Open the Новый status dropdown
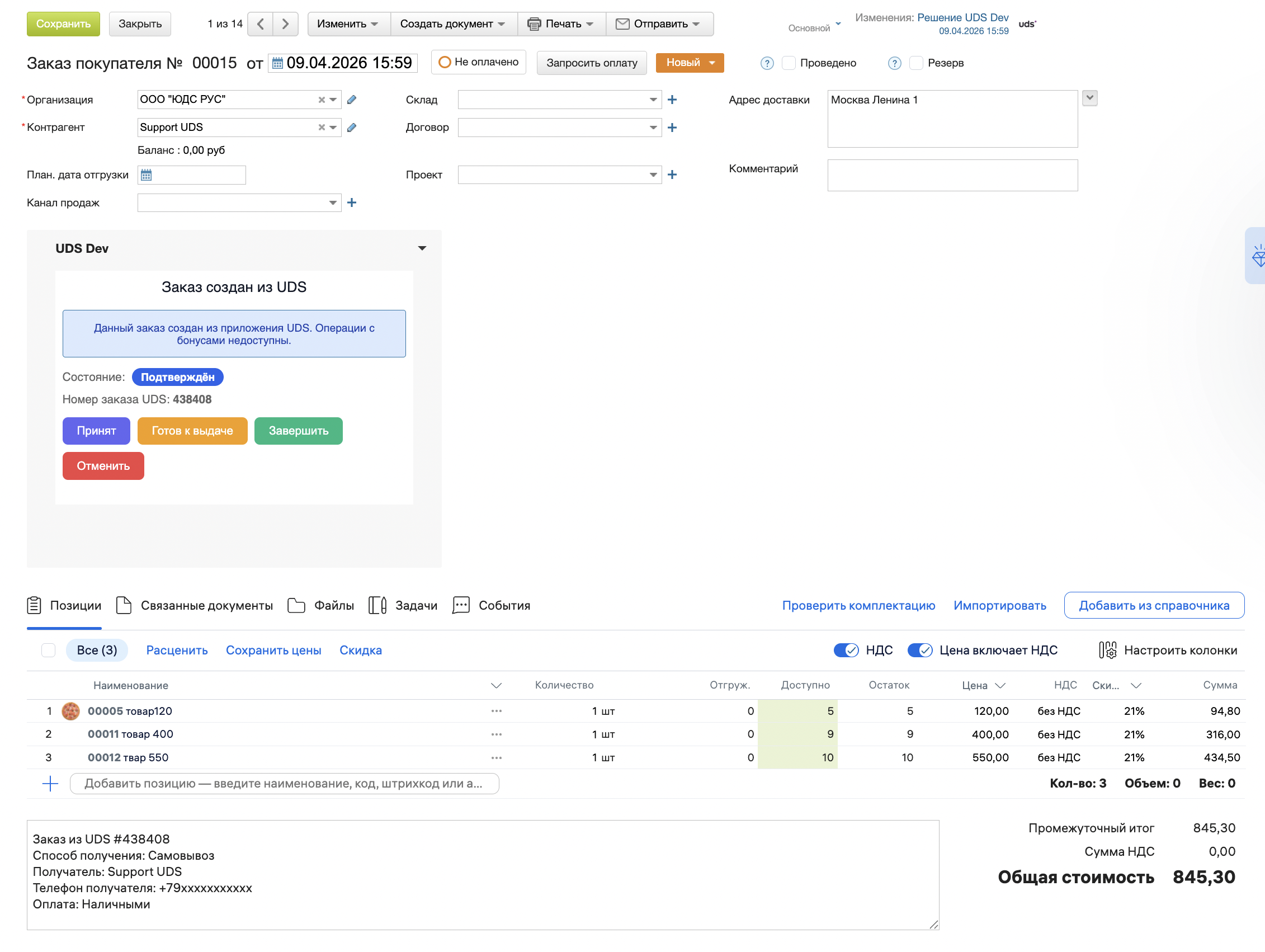 689,63
